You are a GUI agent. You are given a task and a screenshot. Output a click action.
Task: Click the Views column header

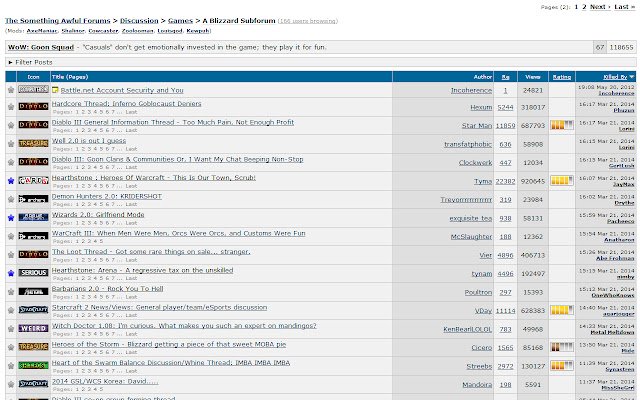[533, 77]
